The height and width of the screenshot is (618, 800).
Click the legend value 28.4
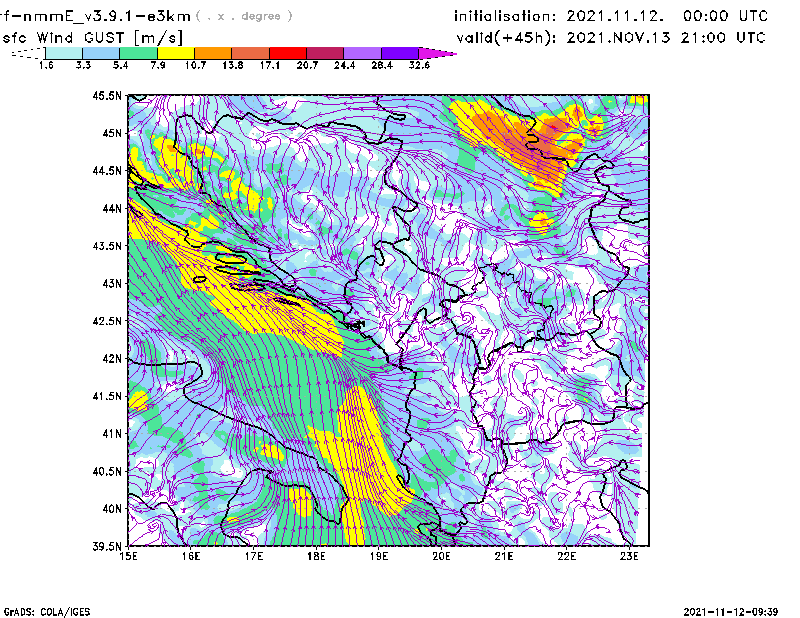pyautogui.click(x=382, y=65)
